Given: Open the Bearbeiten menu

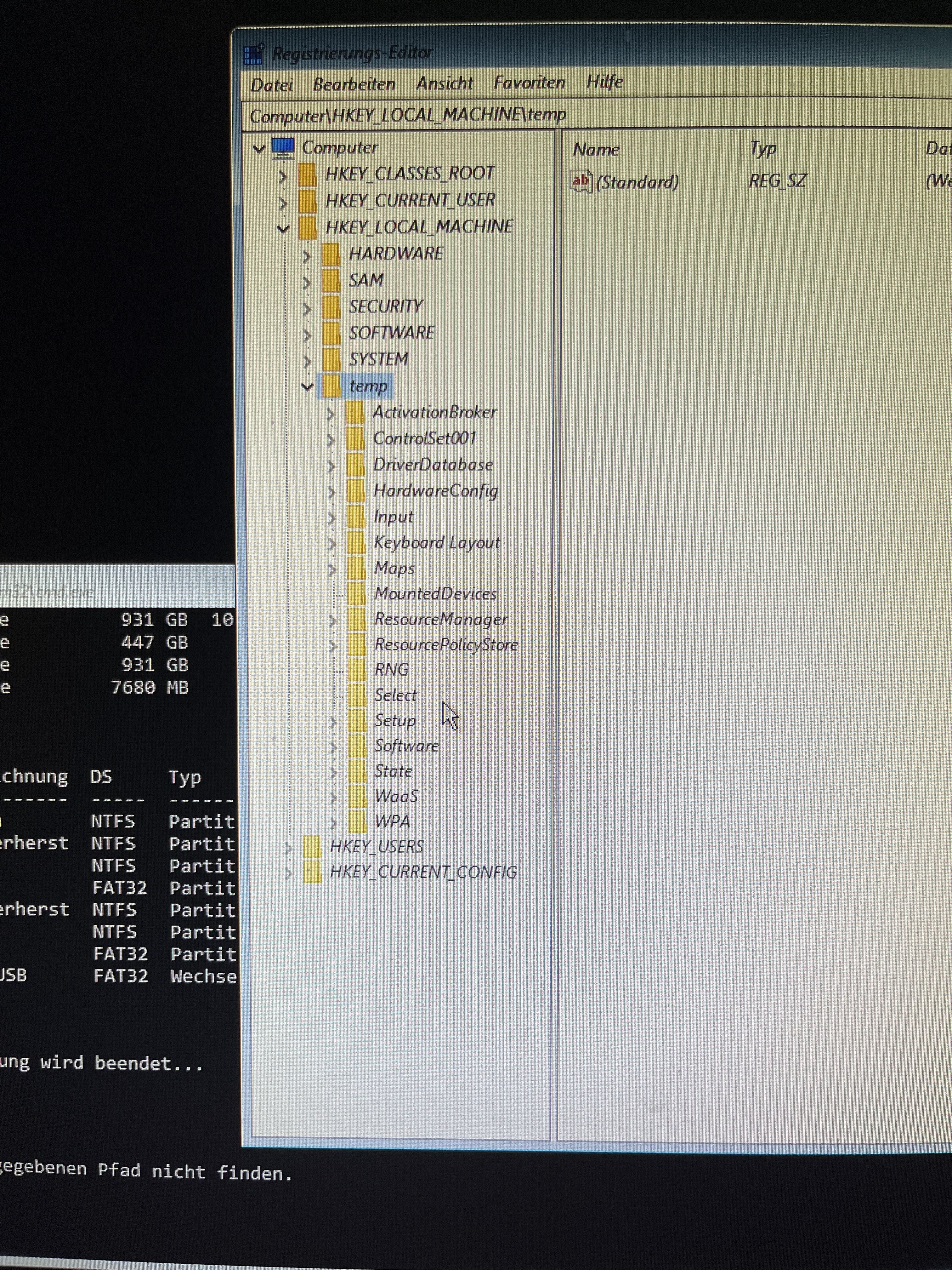Looking at the screenshot, I should tap(354, 84).
